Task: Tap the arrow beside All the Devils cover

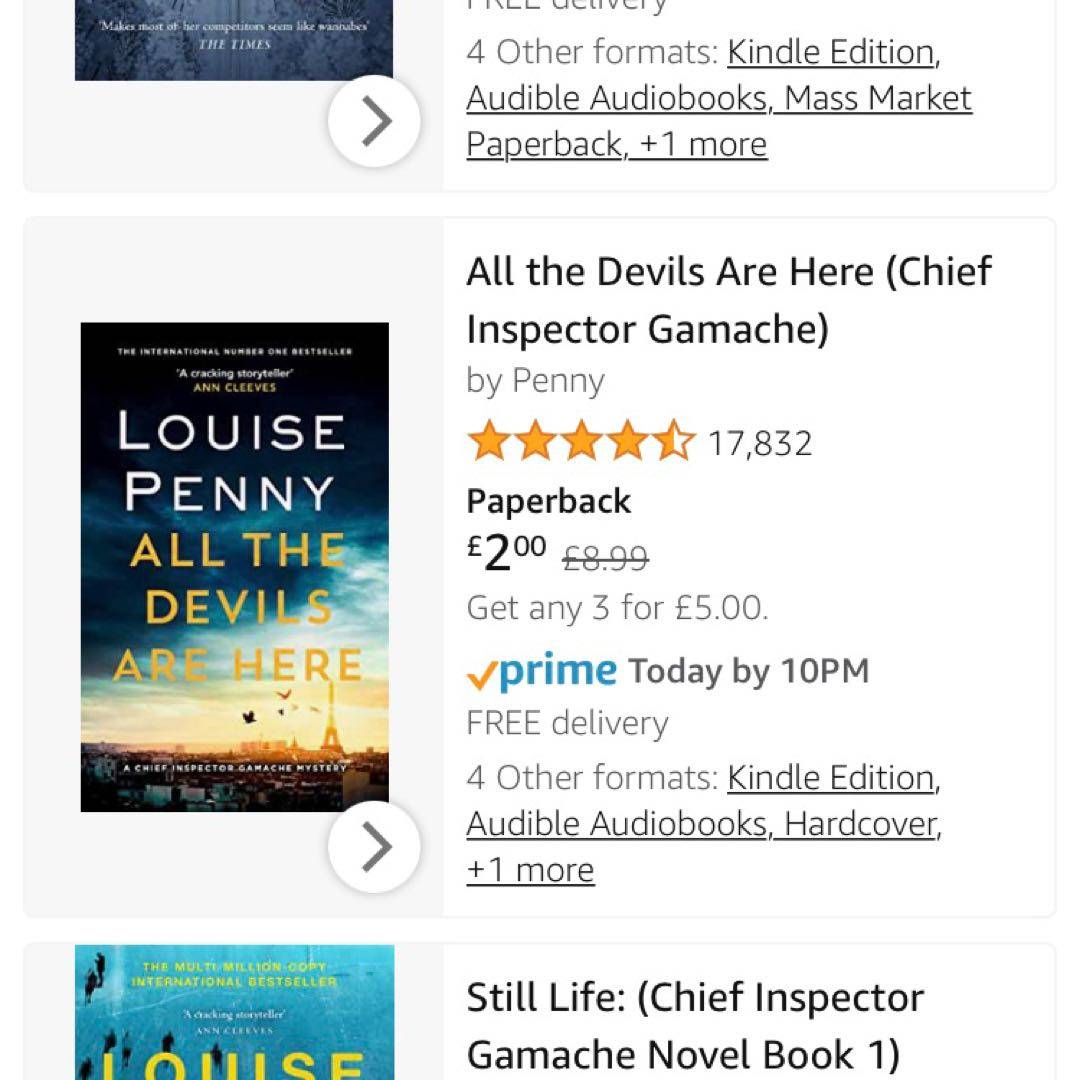Action: pyautogui.click(x=374, y=847)
